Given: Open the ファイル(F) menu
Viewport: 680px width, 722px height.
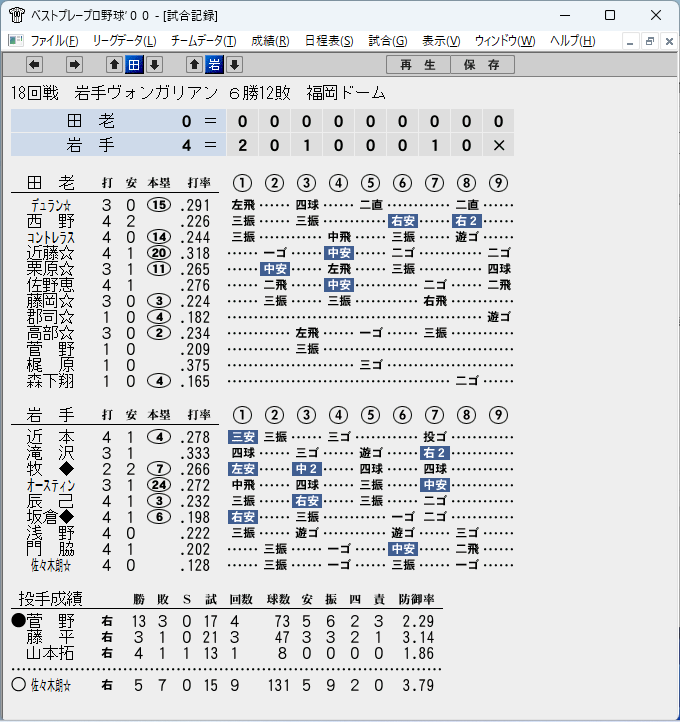Looking at the screenshot, I should (54, 41).
